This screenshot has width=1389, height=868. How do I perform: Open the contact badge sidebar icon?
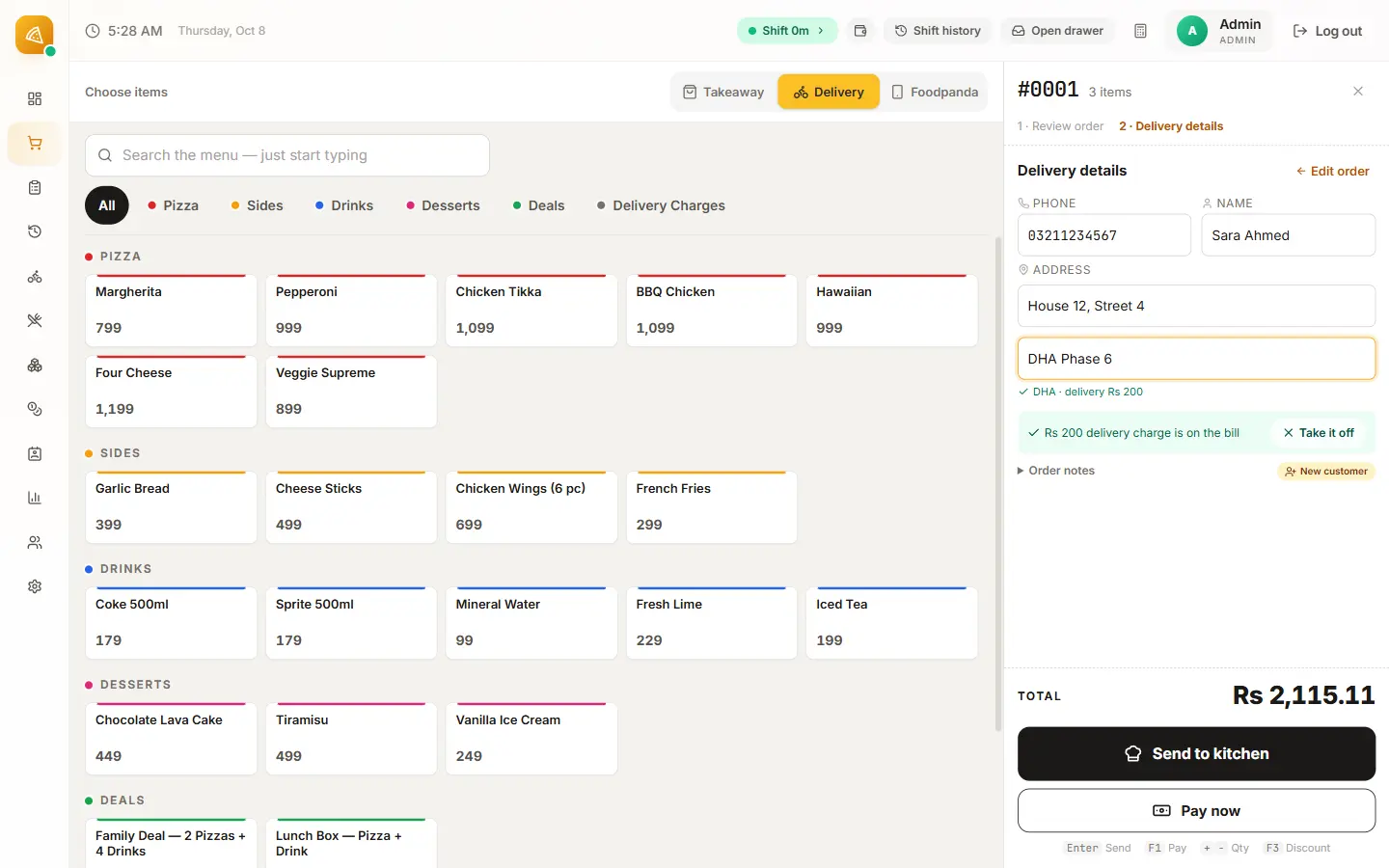point(35,453)
